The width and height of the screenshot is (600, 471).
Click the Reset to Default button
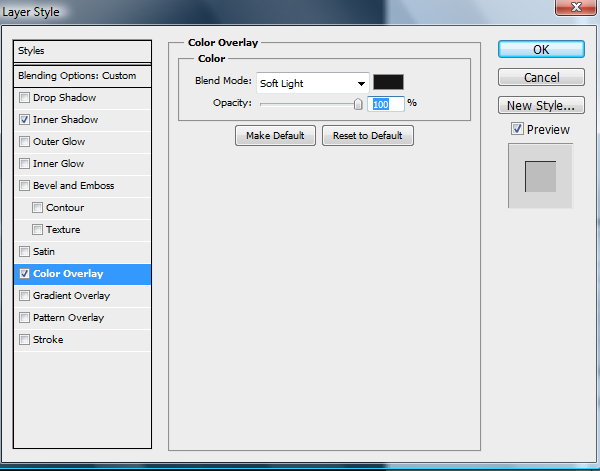coord(368,135)
